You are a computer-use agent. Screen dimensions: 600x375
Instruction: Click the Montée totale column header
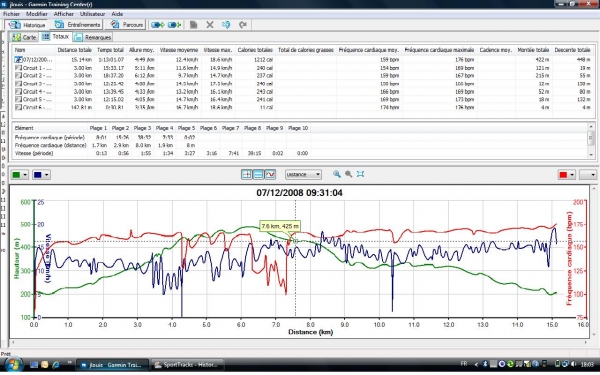click(x=533, y=50)
